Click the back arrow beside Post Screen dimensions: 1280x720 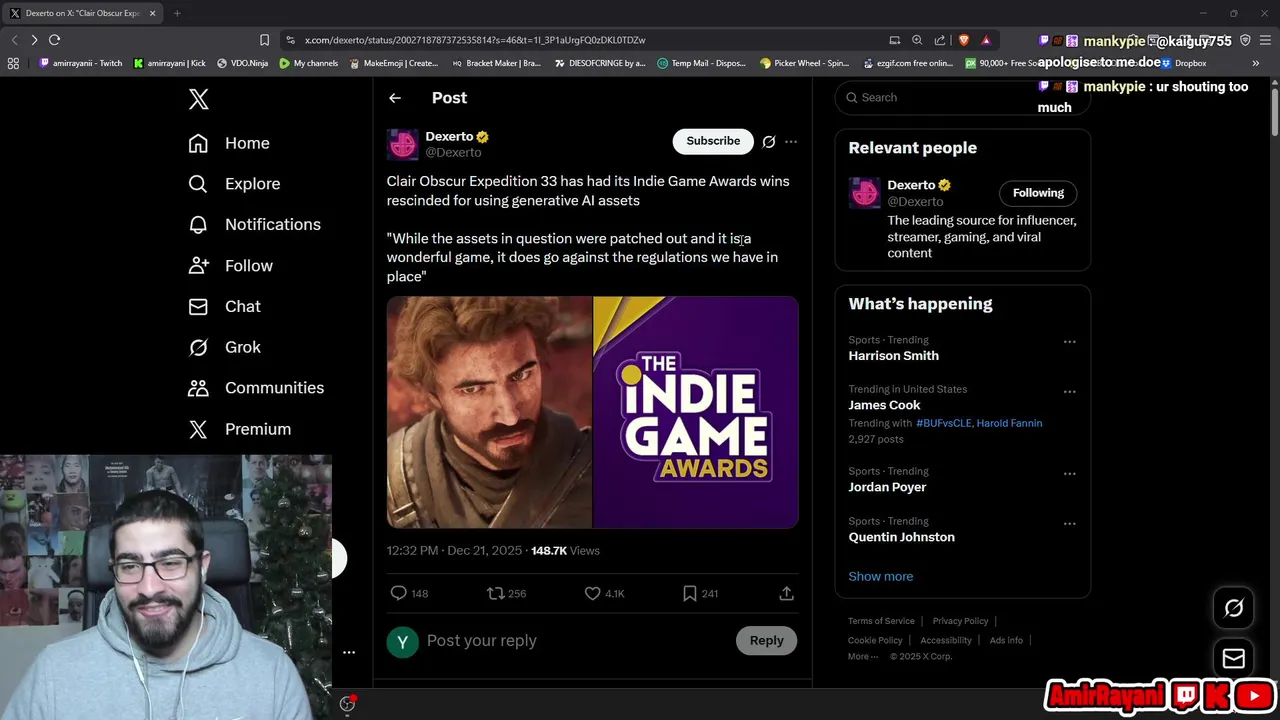pyautogui.click(x=395, y=98)
